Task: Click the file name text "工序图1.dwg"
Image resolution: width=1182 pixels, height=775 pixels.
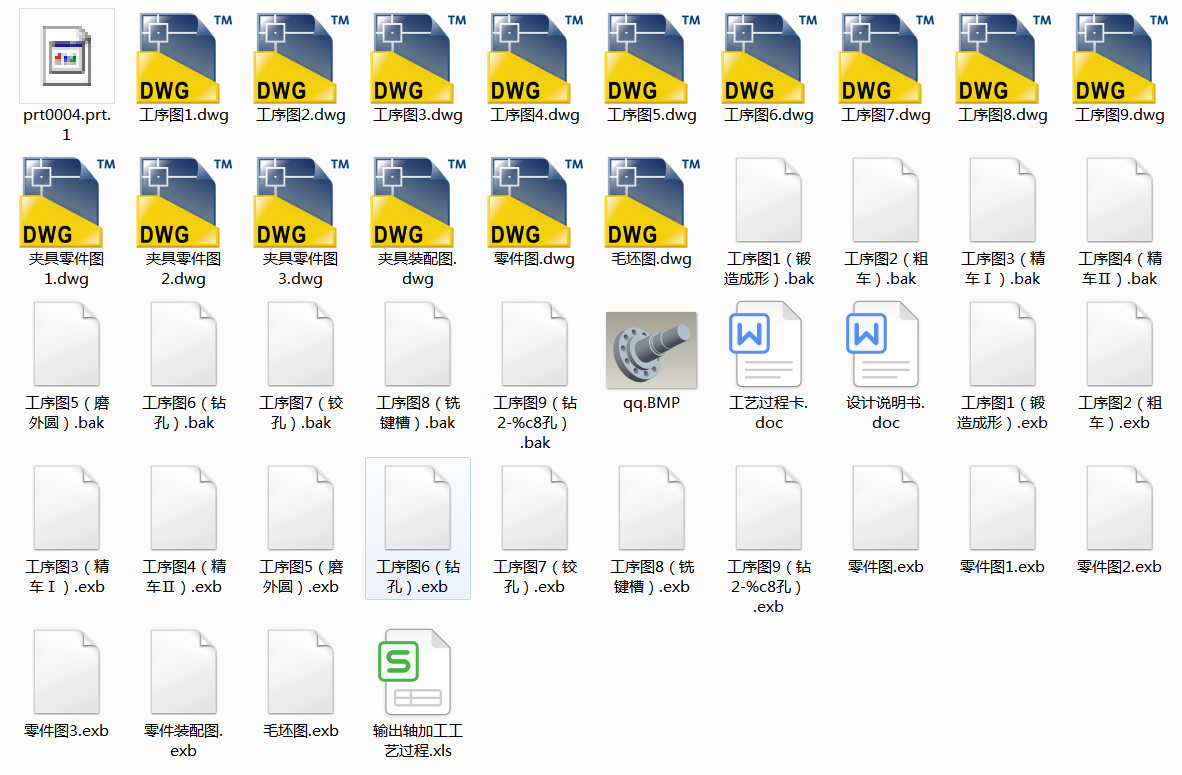Action: click(x=184, y=115)
